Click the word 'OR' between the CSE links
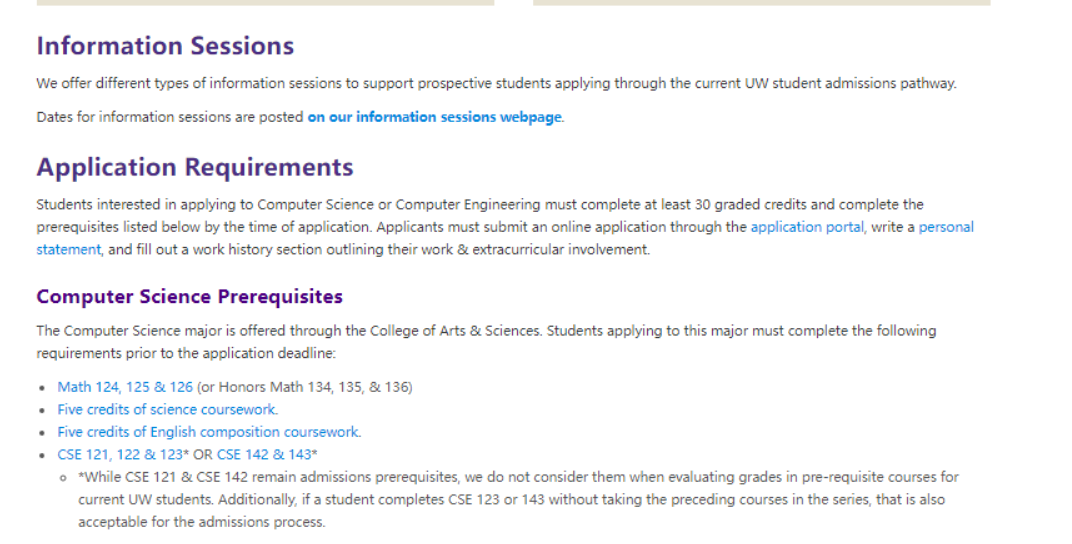This screenshot has width=1072, height=544. (x=202, y=454)
